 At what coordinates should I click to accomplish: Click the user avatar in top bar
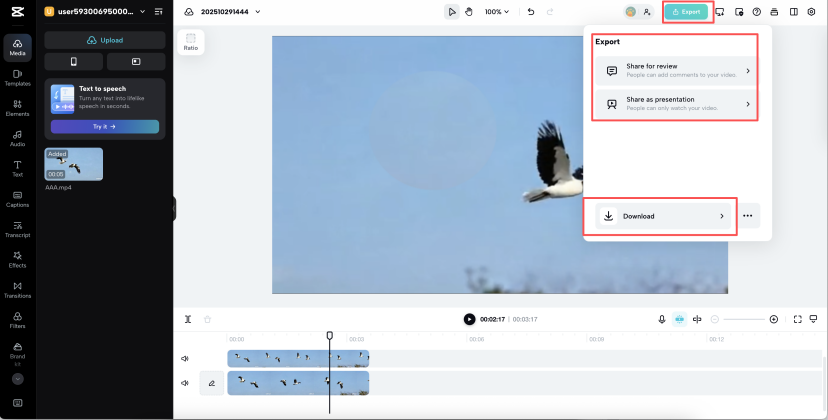(631, 12)
